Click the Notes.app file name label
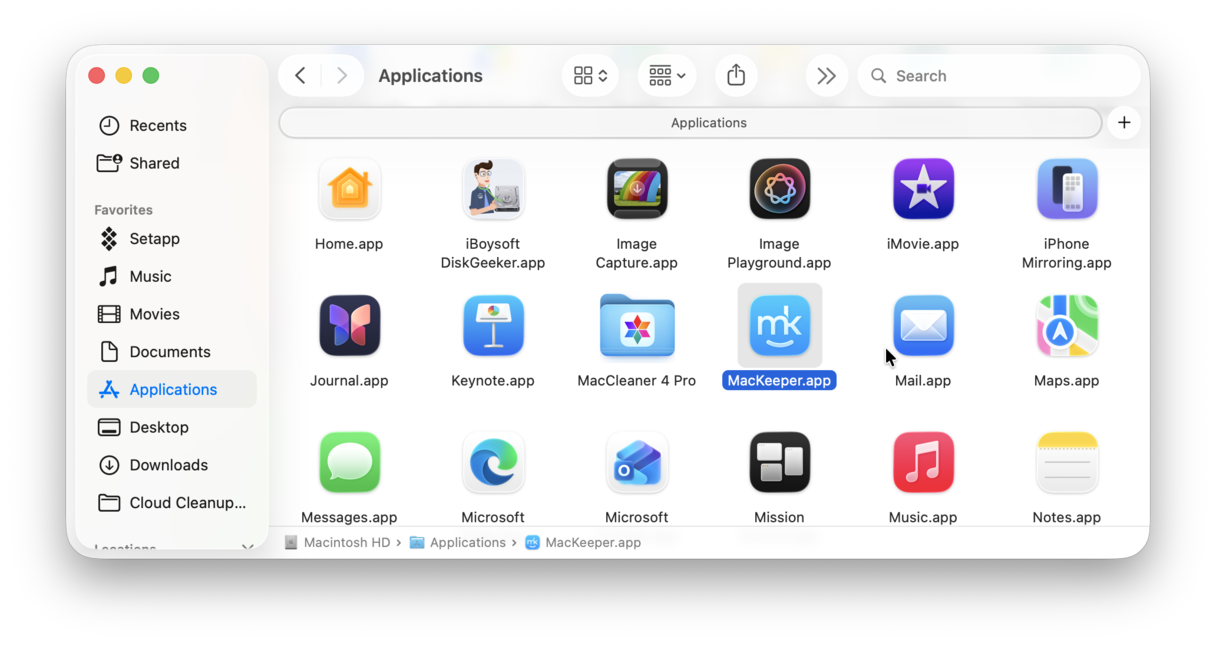The image size is (1216, 646). point(1067,517)
